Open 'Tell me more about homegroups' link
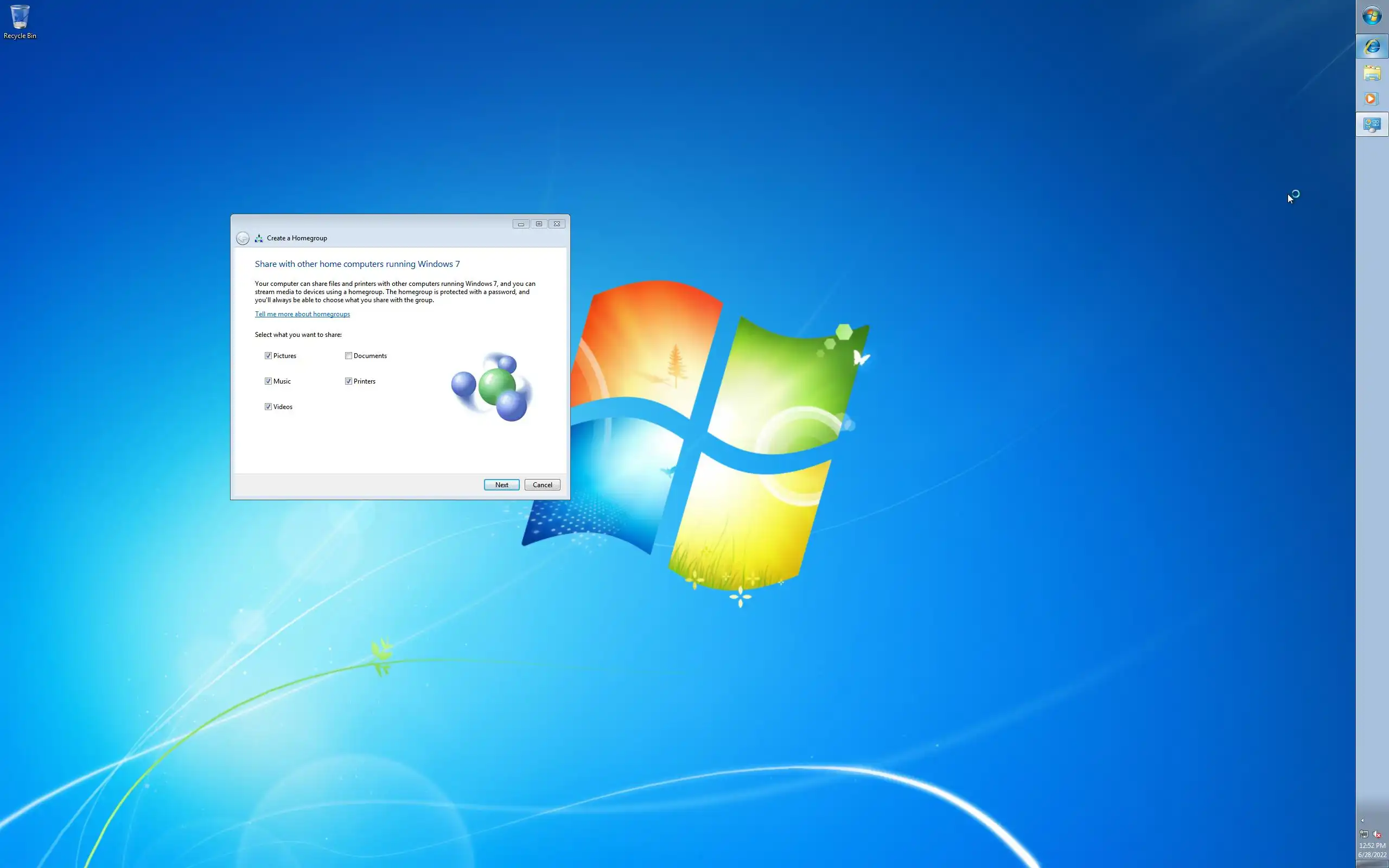The width and height of the screenshot is (1389, 868). coord(302,314)
